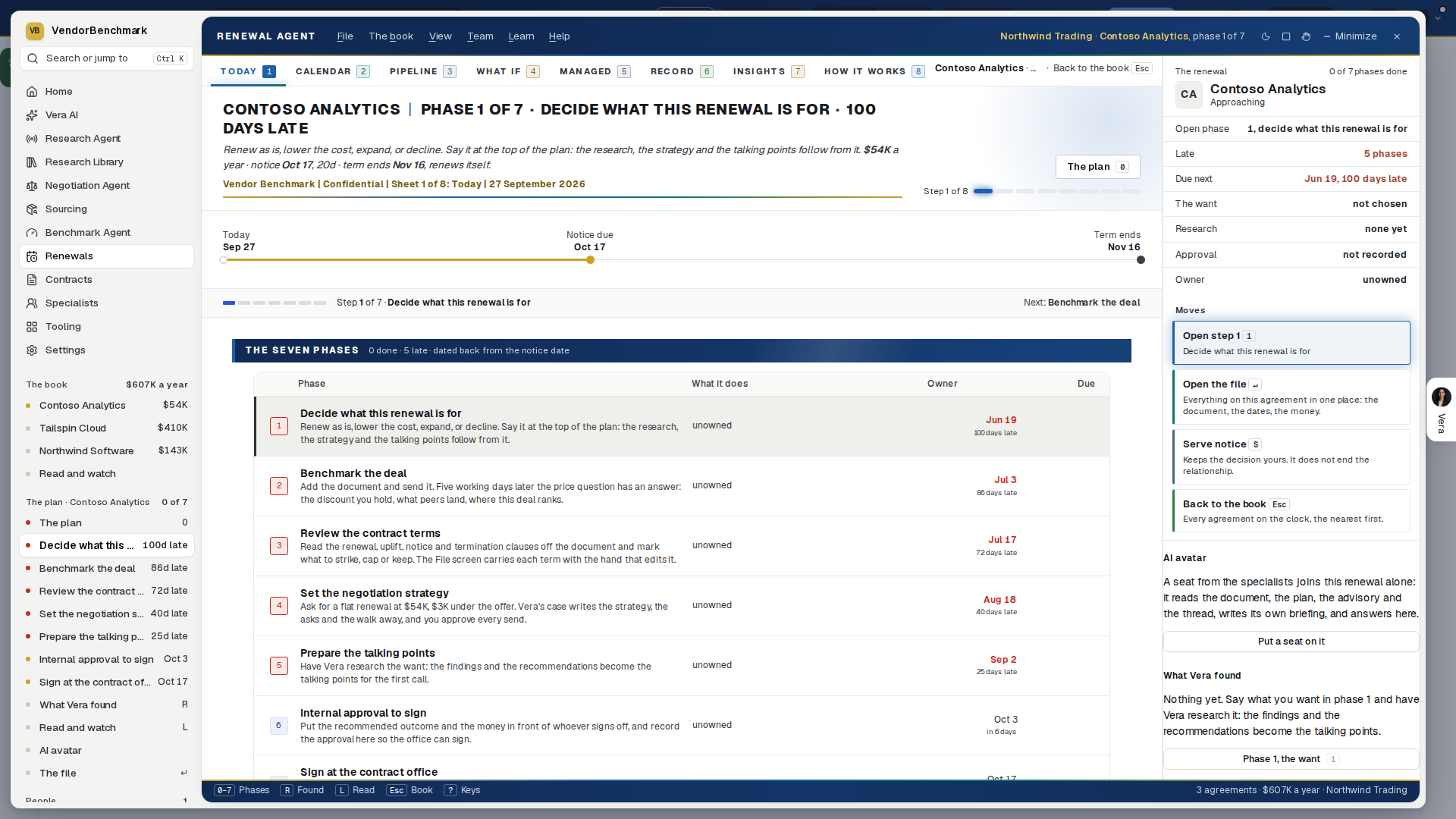Open Contracts in the sidebar
The image size is (1456, 819).
(106, 279)
